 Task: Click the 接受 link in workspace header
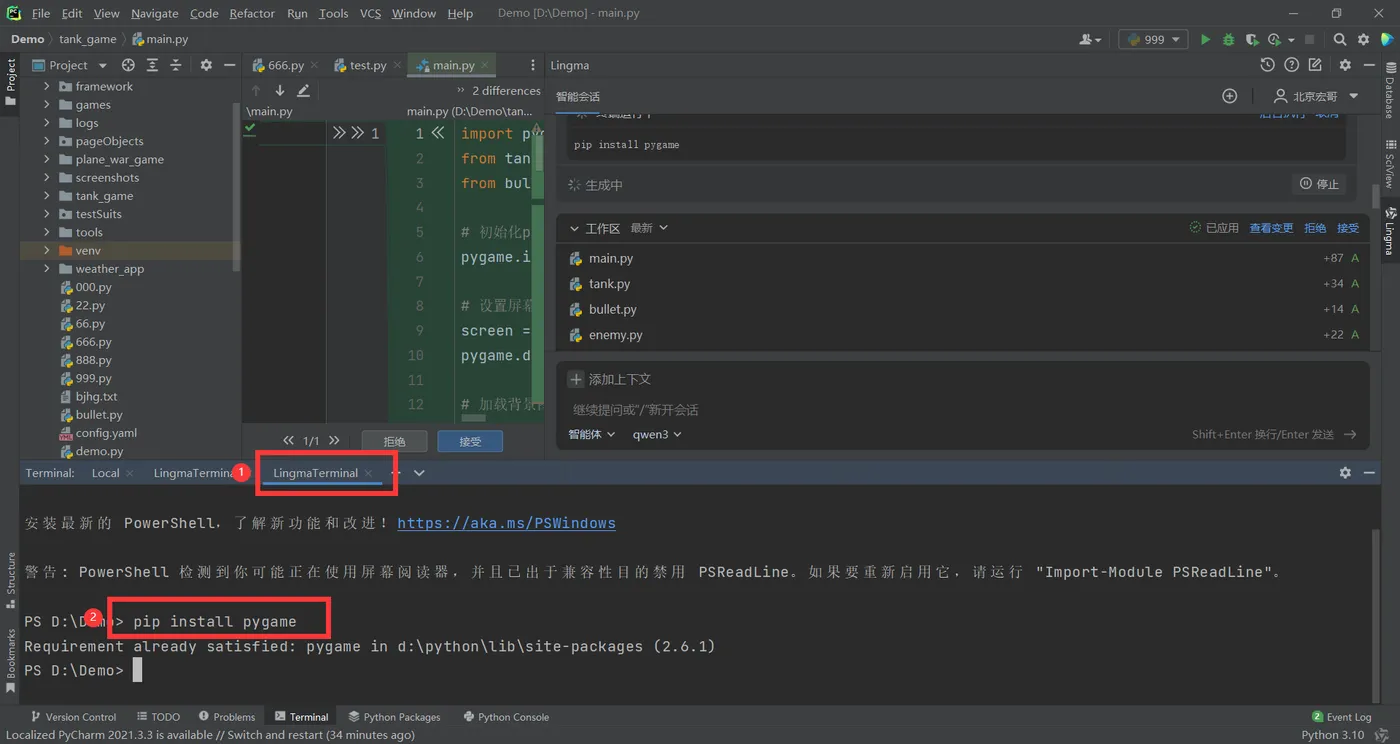[1348, 228]
